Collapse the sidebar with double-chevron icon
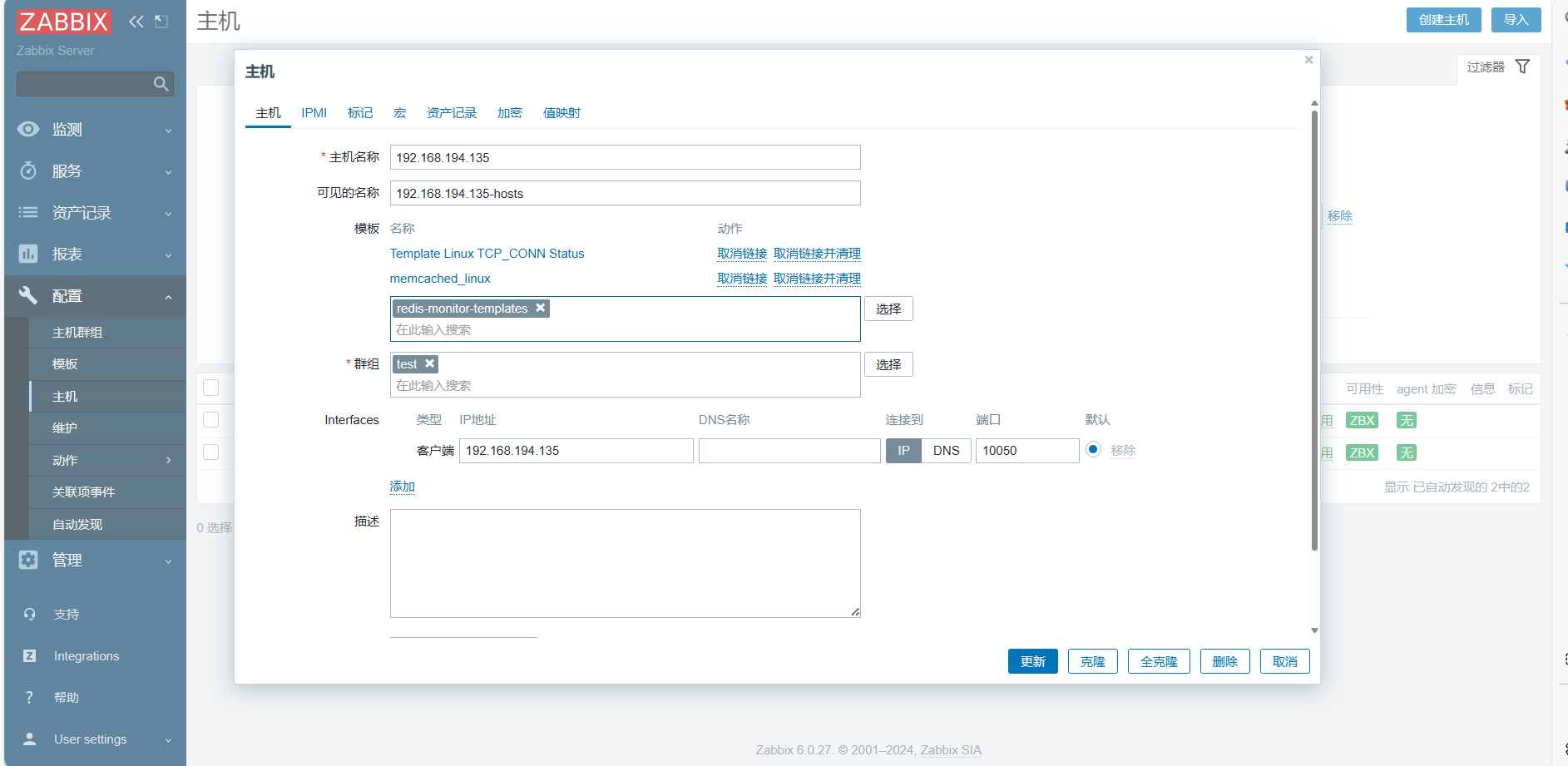This screenshot has width=1568, height=766. (x=136, y=22)
